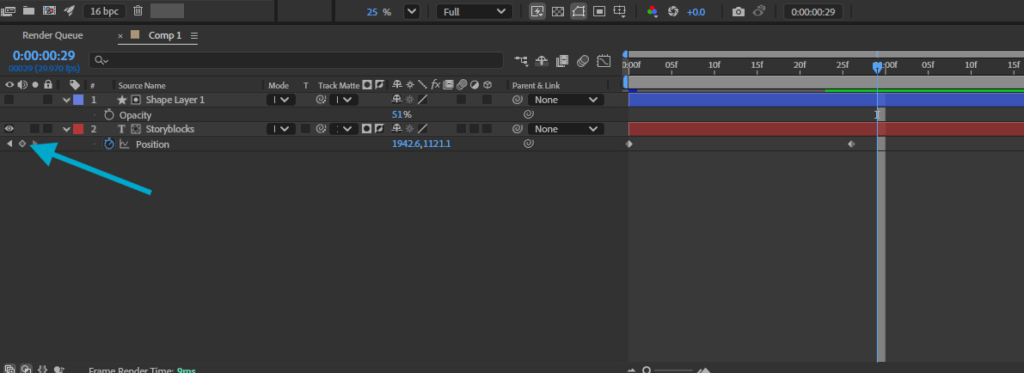
Task: Toggle the transparency grid
Action: (x=558, y=12)
